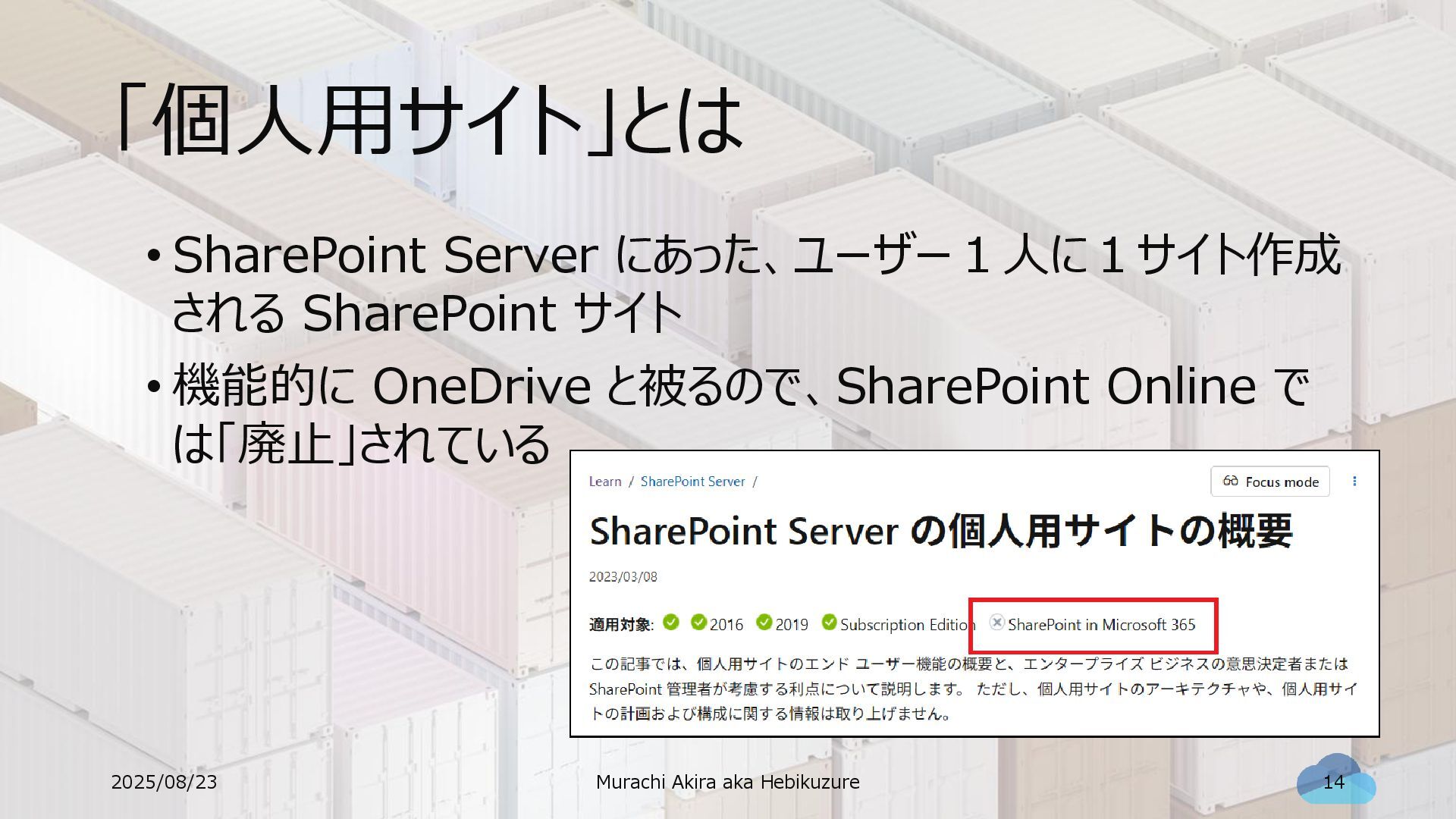The height and width of the screenshot is (819, 1456).
Task: Click the Subscription Edition label
Action: [x=908, y=625]
